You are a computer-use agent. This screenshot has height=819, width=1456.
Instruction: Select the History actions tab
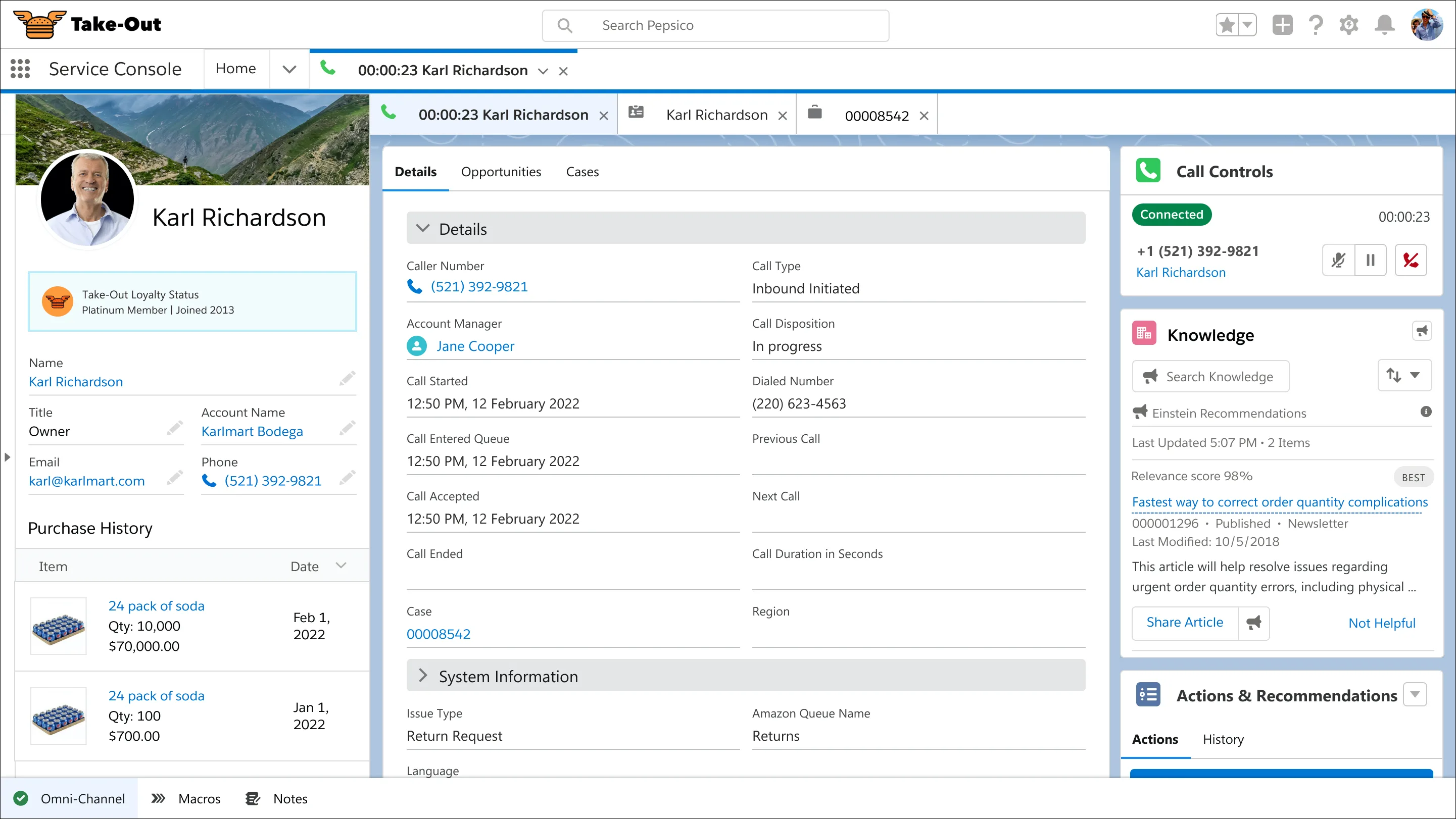1223,739
